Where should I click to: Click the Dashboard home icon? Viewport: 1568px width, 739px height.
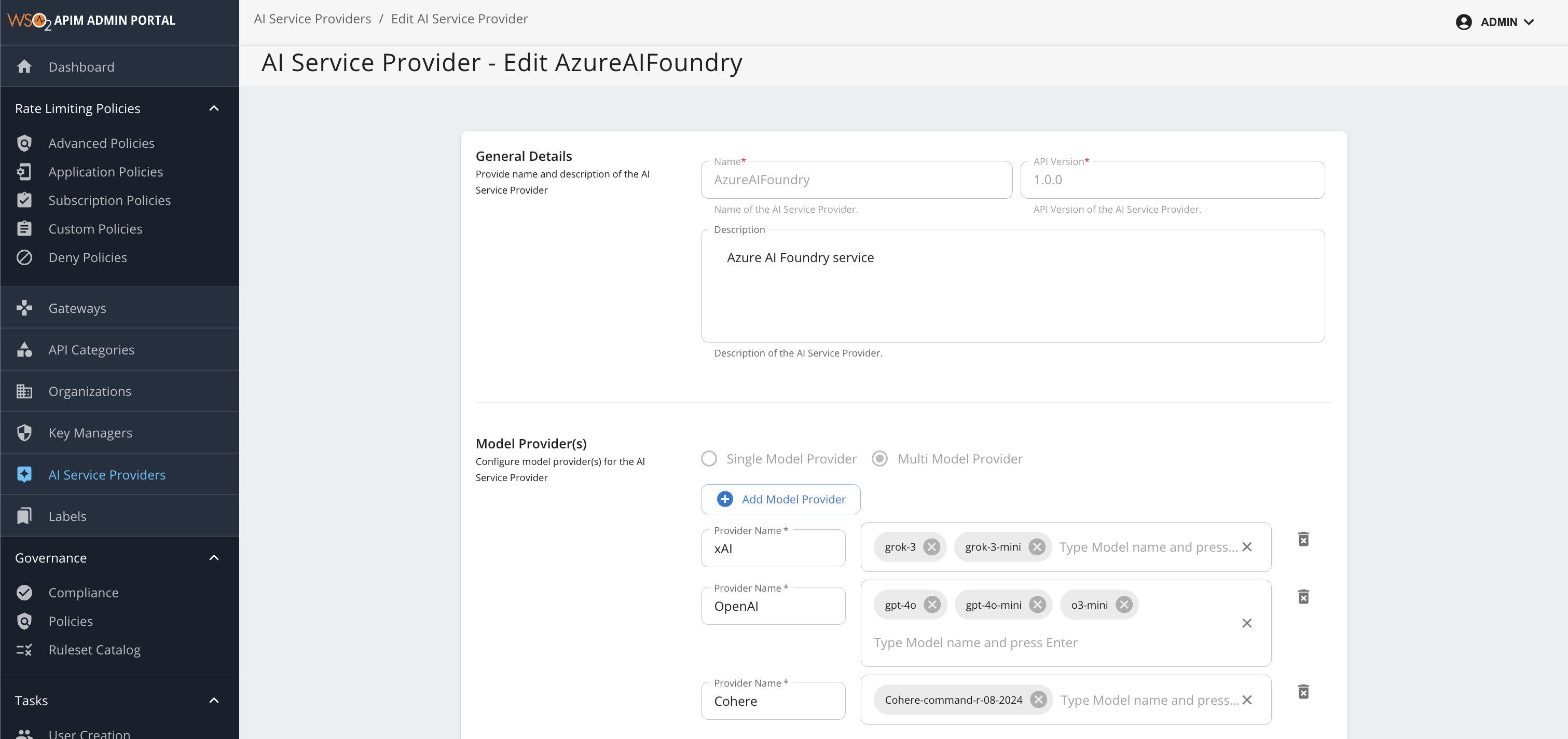click(x=24, y=66)
